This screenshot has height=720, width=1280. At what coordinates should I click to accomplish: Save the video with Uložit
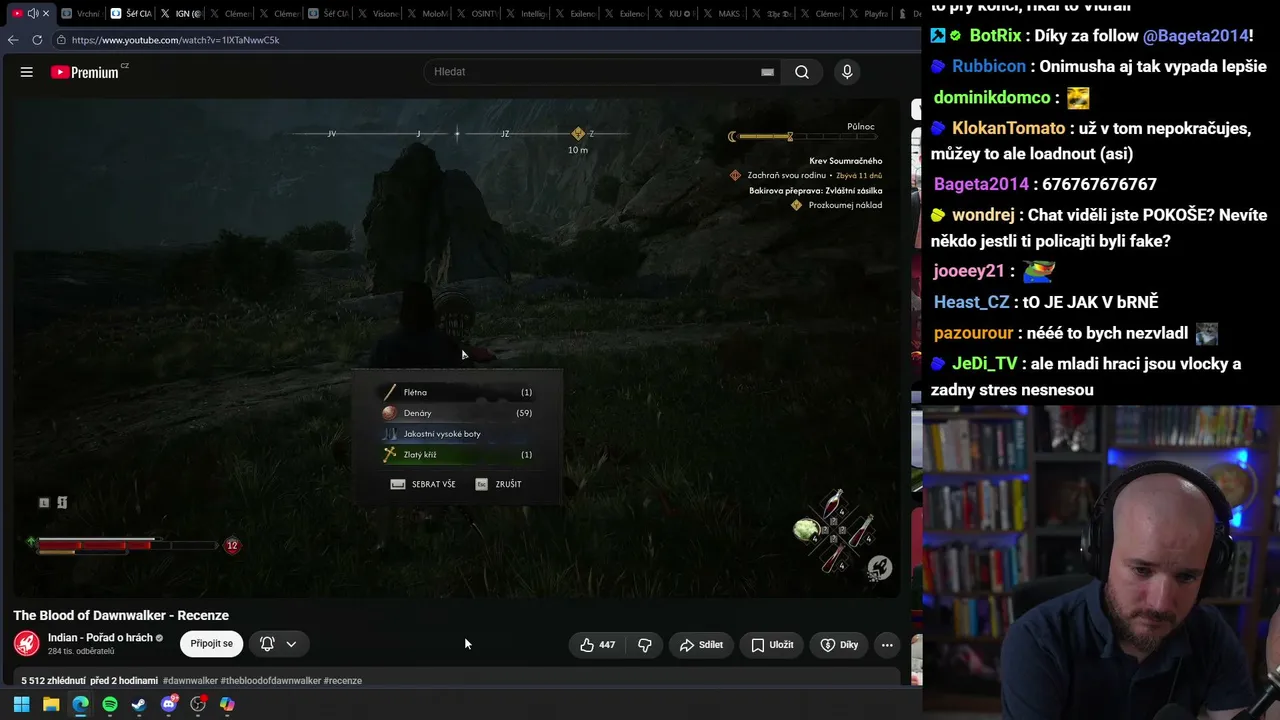coord(772,645)
